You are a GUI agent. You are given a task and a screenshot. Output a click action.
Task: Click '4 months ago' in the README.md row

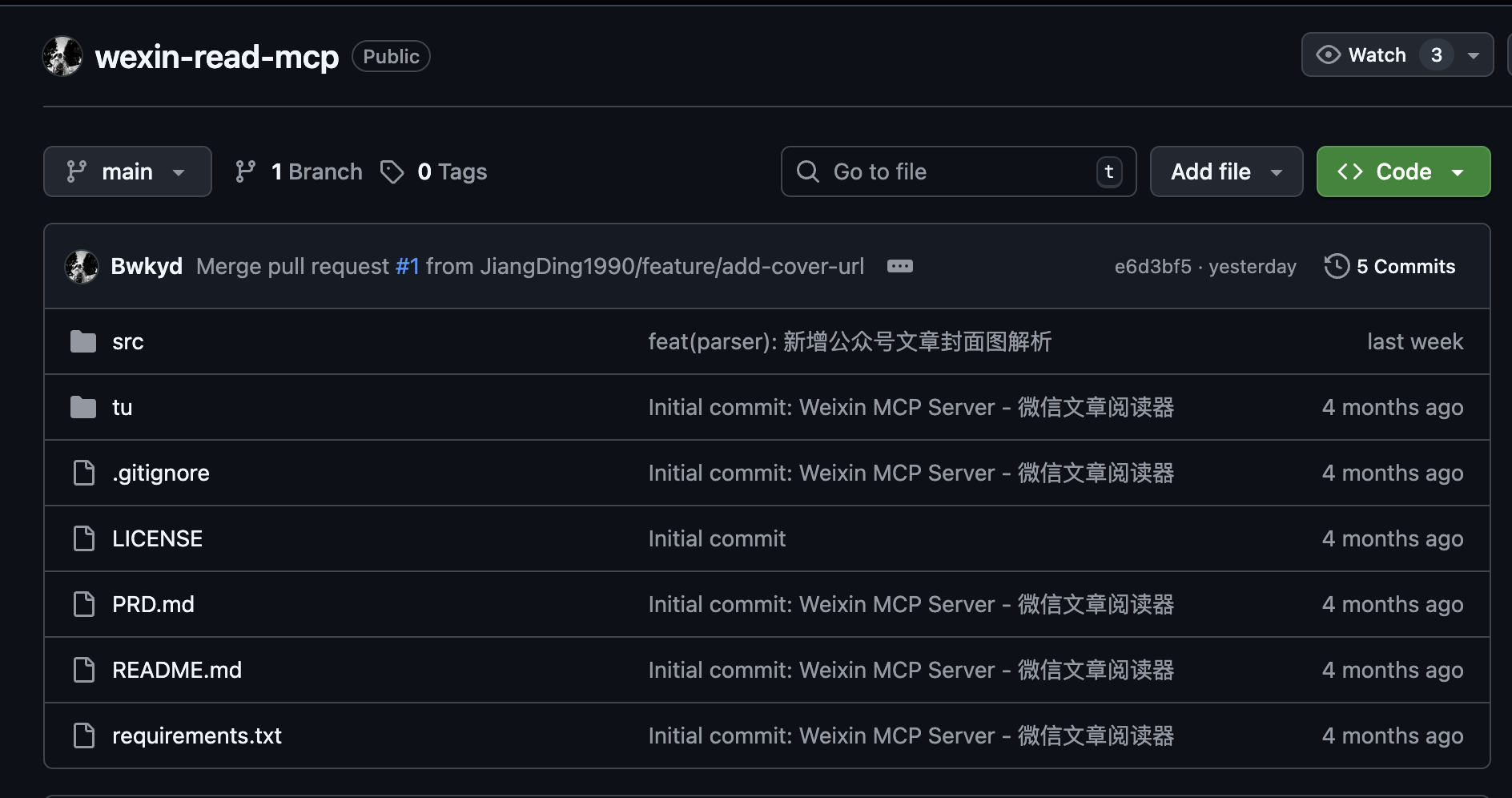click(1393, 671)
